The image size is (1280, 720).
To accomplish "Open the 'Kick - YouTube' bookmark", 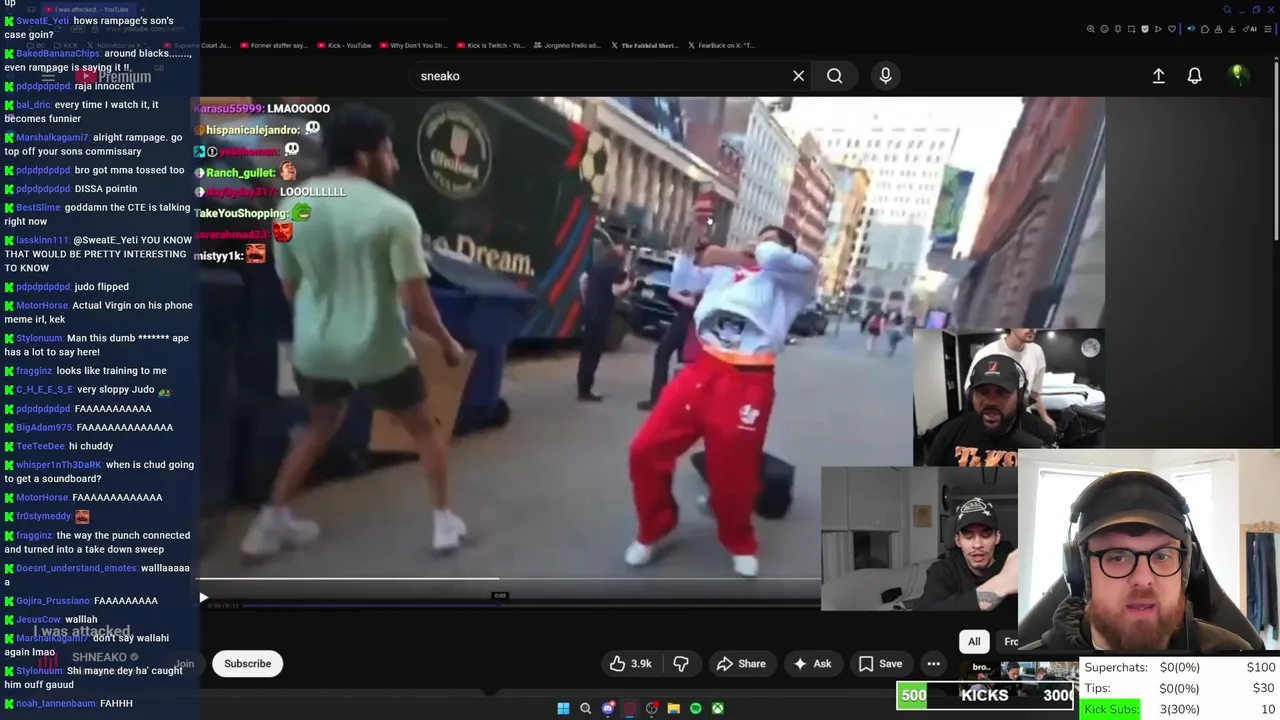I will 345,45.
